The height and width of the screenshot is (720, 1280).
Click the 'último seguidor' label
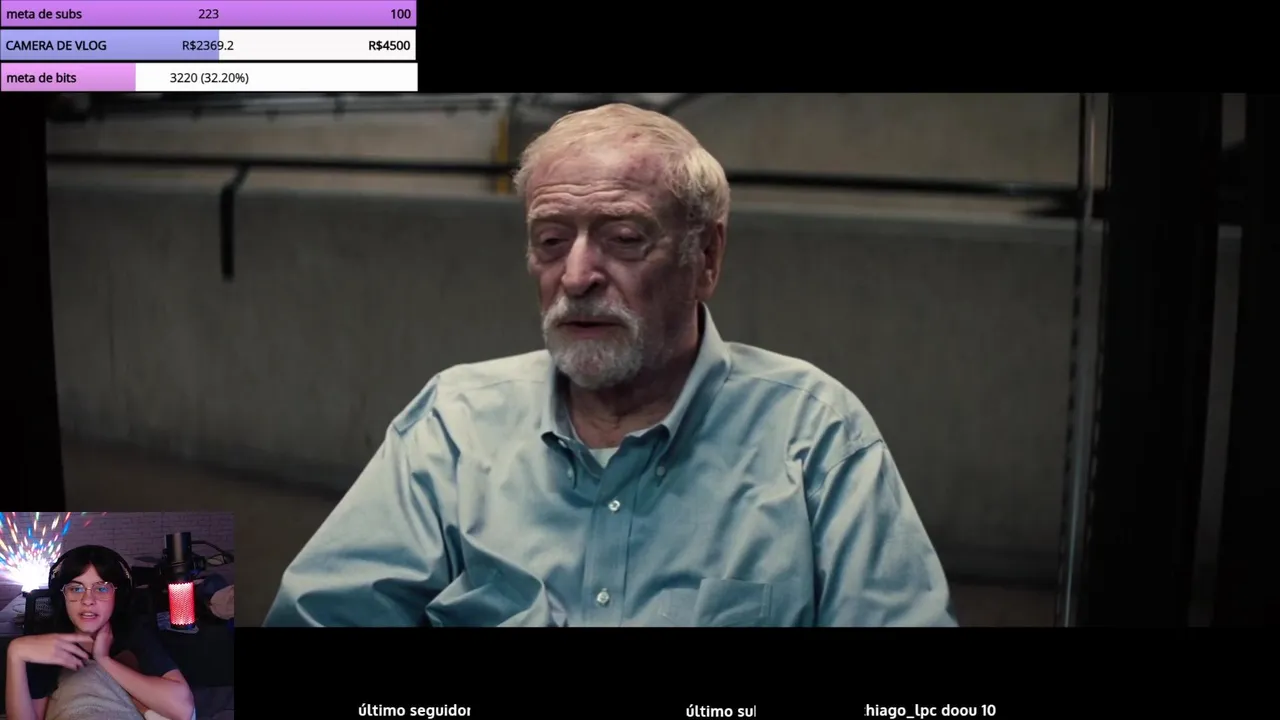(414, 710)
